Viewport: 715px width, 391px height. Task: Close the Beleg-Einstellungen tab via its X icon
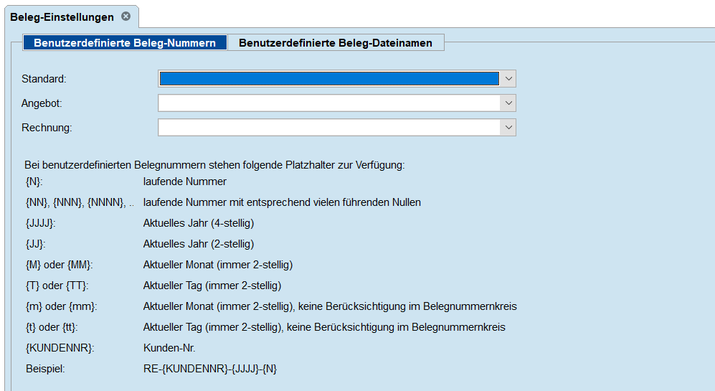click(126, 16)
